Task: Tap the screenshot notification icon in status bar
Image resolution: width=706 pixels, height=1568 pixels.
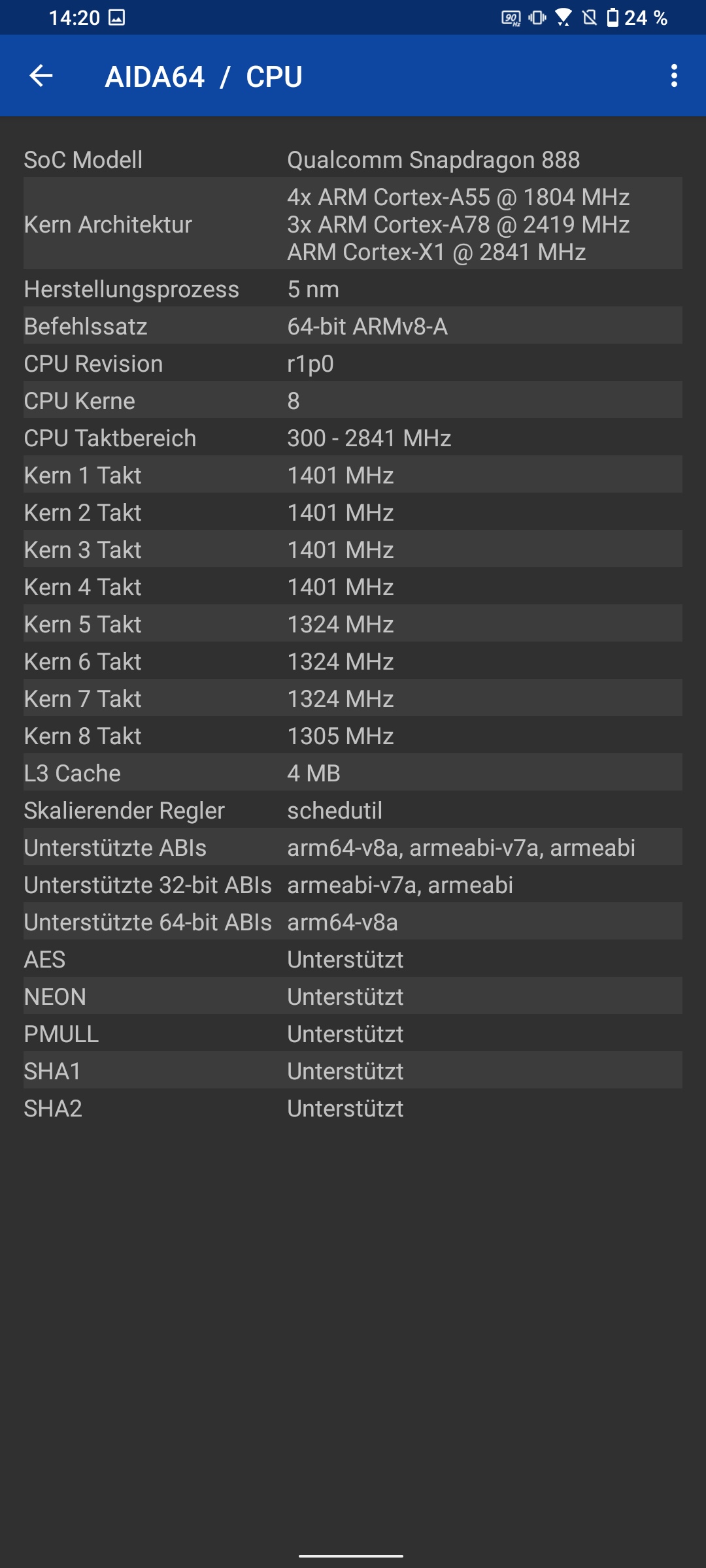Action: [x=117, y=18]
